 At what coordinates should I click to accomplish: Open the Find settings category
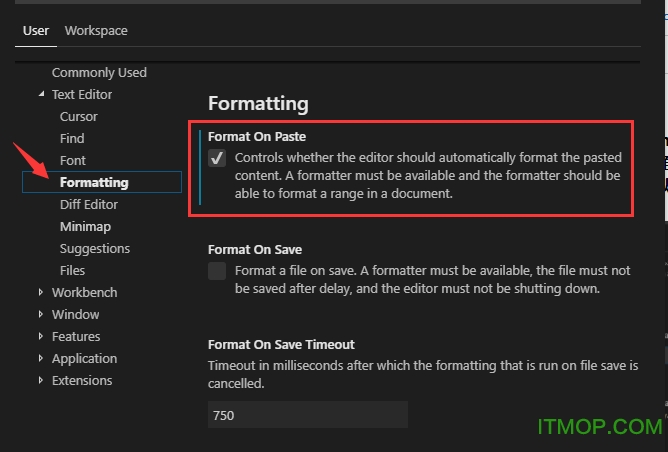[72, 139]
